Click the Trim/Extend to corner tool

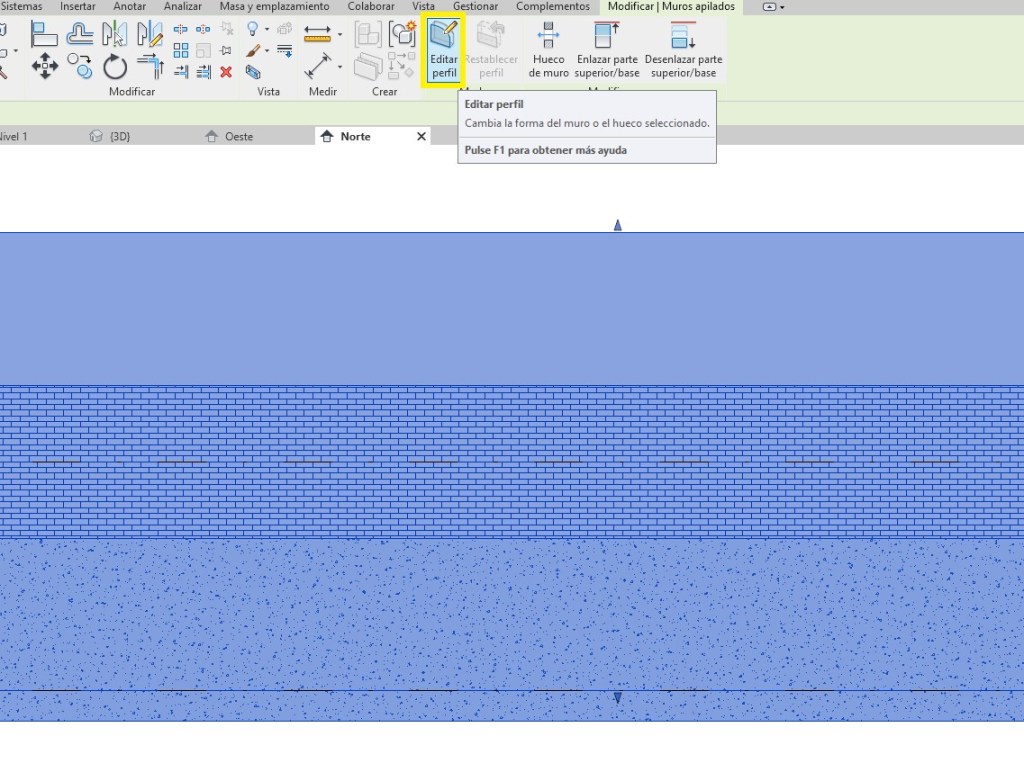click(x=150, y=67)
